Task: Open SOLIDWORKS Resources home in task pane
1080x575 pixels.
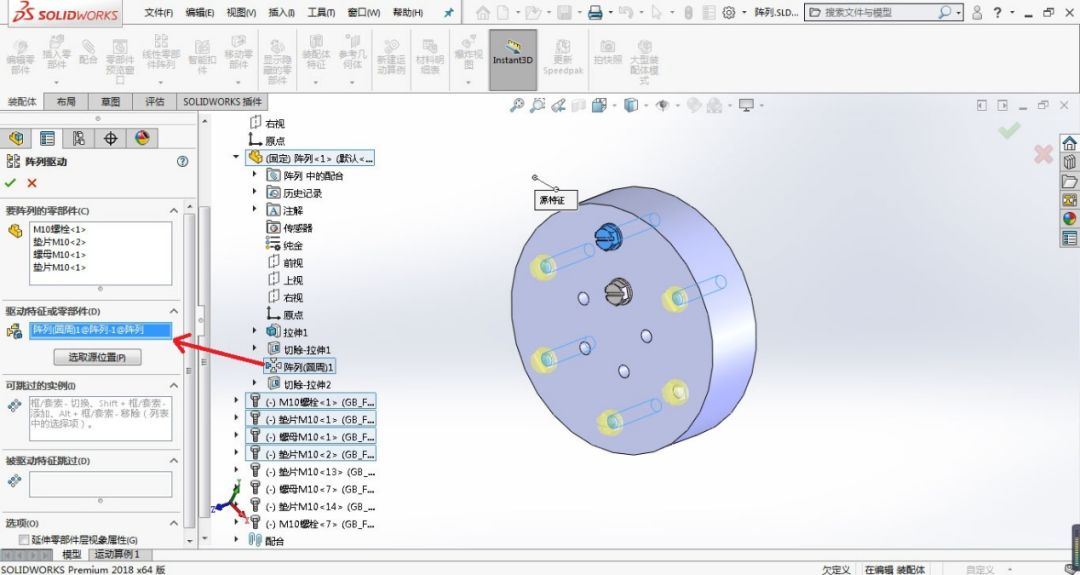Action: tap(1069, 143)
